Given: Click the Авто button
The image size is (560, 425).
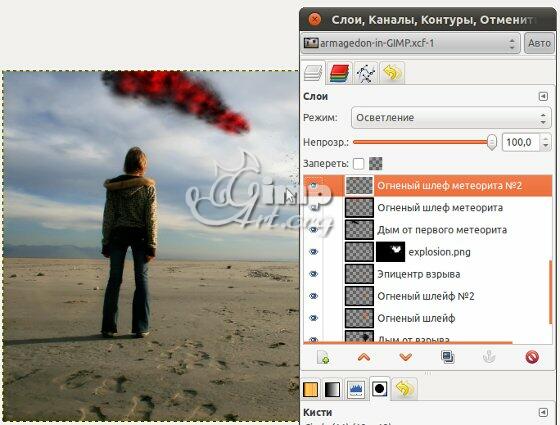Looking at the screenshot, I should pyautogui.click(x=539, y=43).
